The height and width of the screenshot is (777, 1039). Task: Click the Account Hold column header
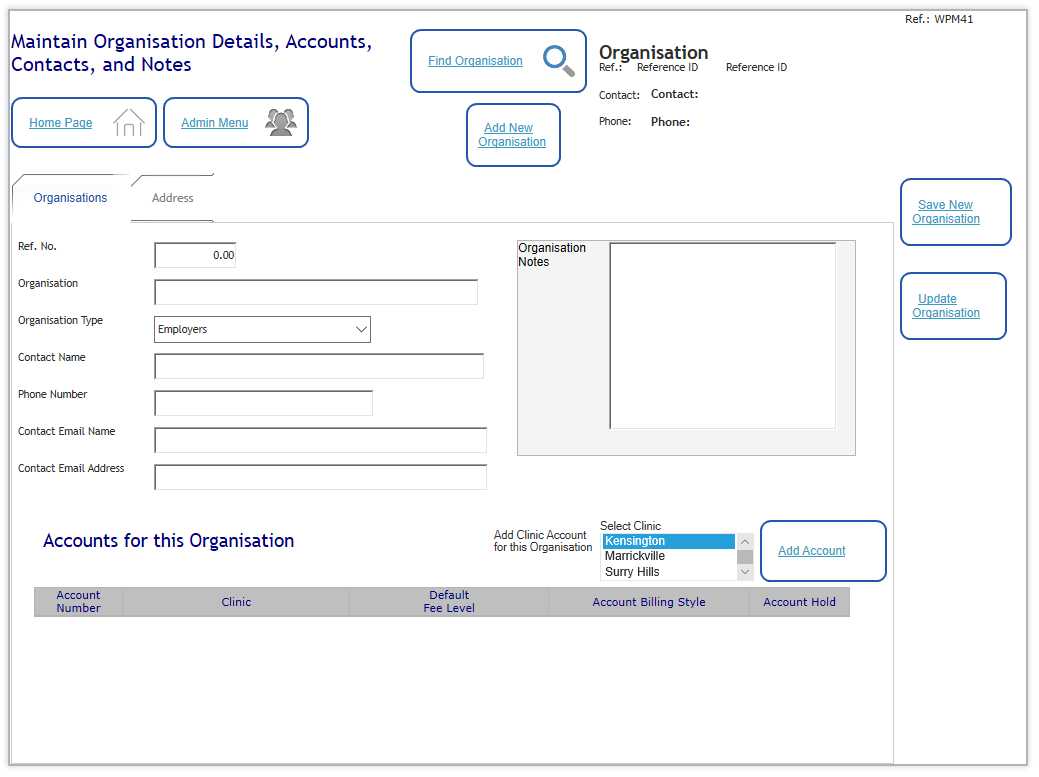pos(799,601)
